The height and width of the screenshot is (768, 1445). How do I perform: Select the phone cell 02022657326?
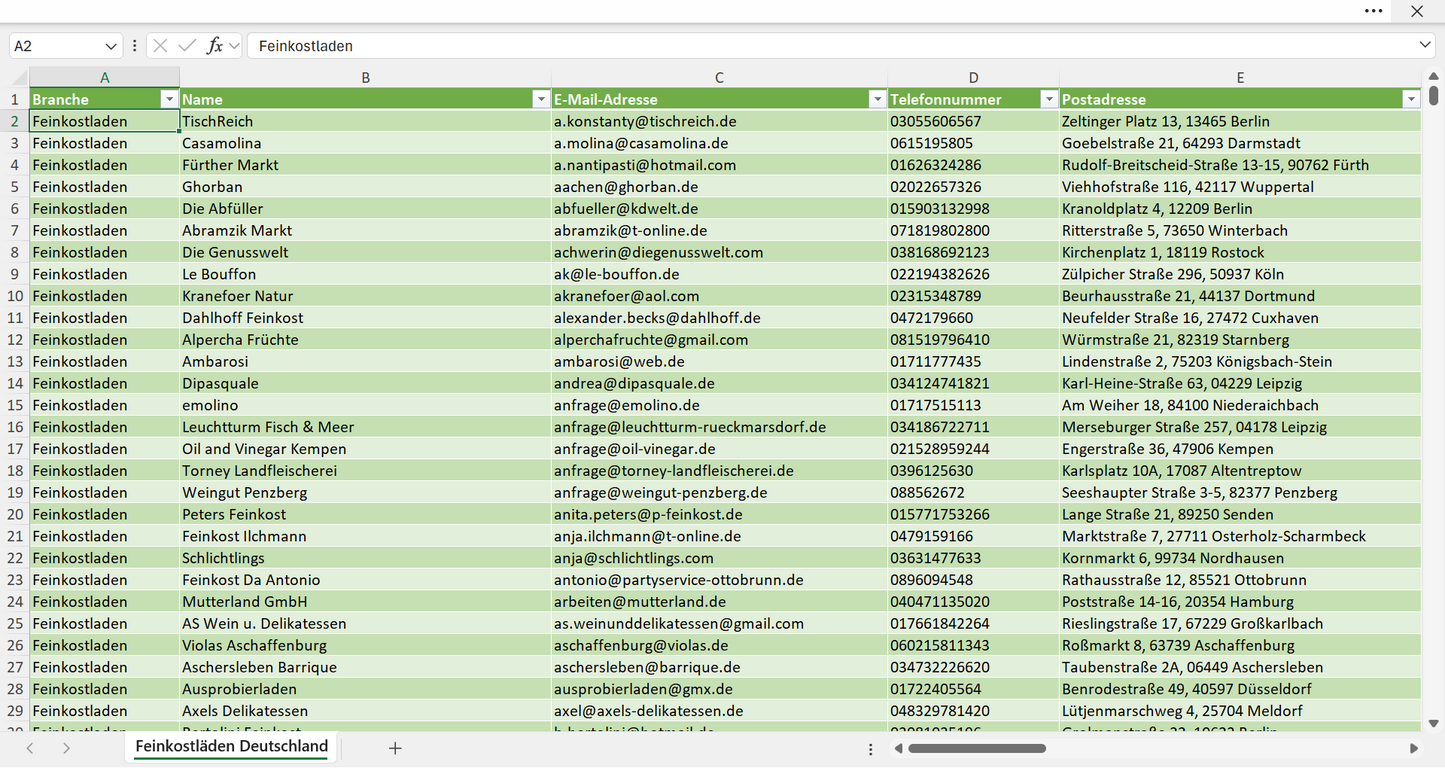[973, 187]
